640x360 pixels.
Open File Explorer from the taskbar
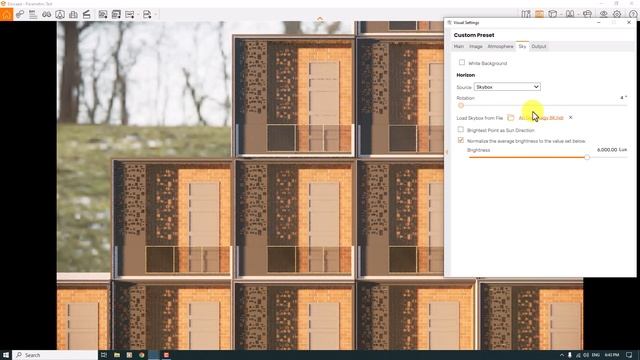pyautogui.click(x=117, y=355)
